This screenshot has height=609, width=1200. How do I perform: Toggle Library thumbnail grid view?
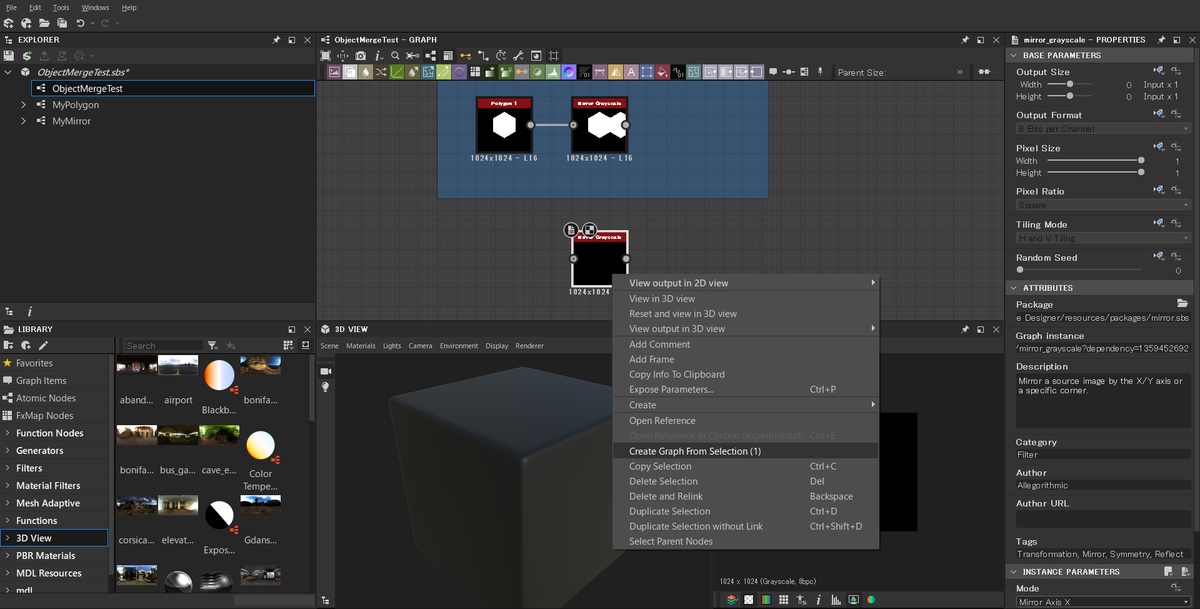pyautogui.click(x=286, y=346)
